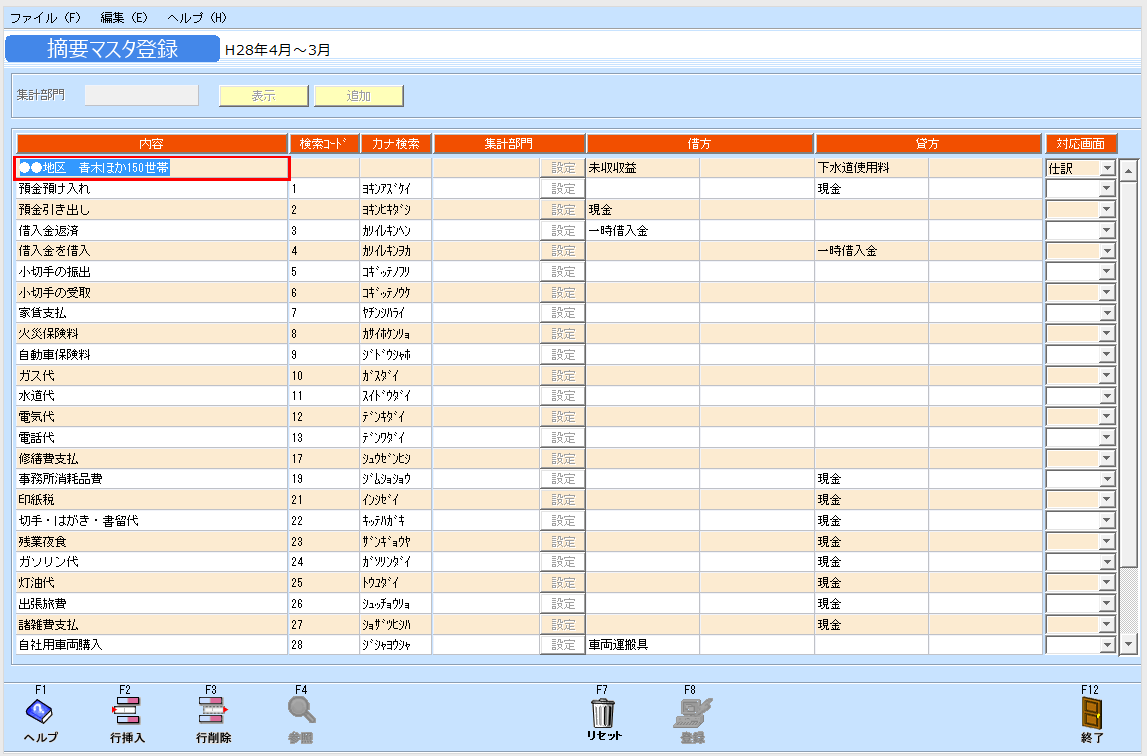The image size is (1147, 756).
Task: Click the F2 row insert icon
Action: click(126, 712)
